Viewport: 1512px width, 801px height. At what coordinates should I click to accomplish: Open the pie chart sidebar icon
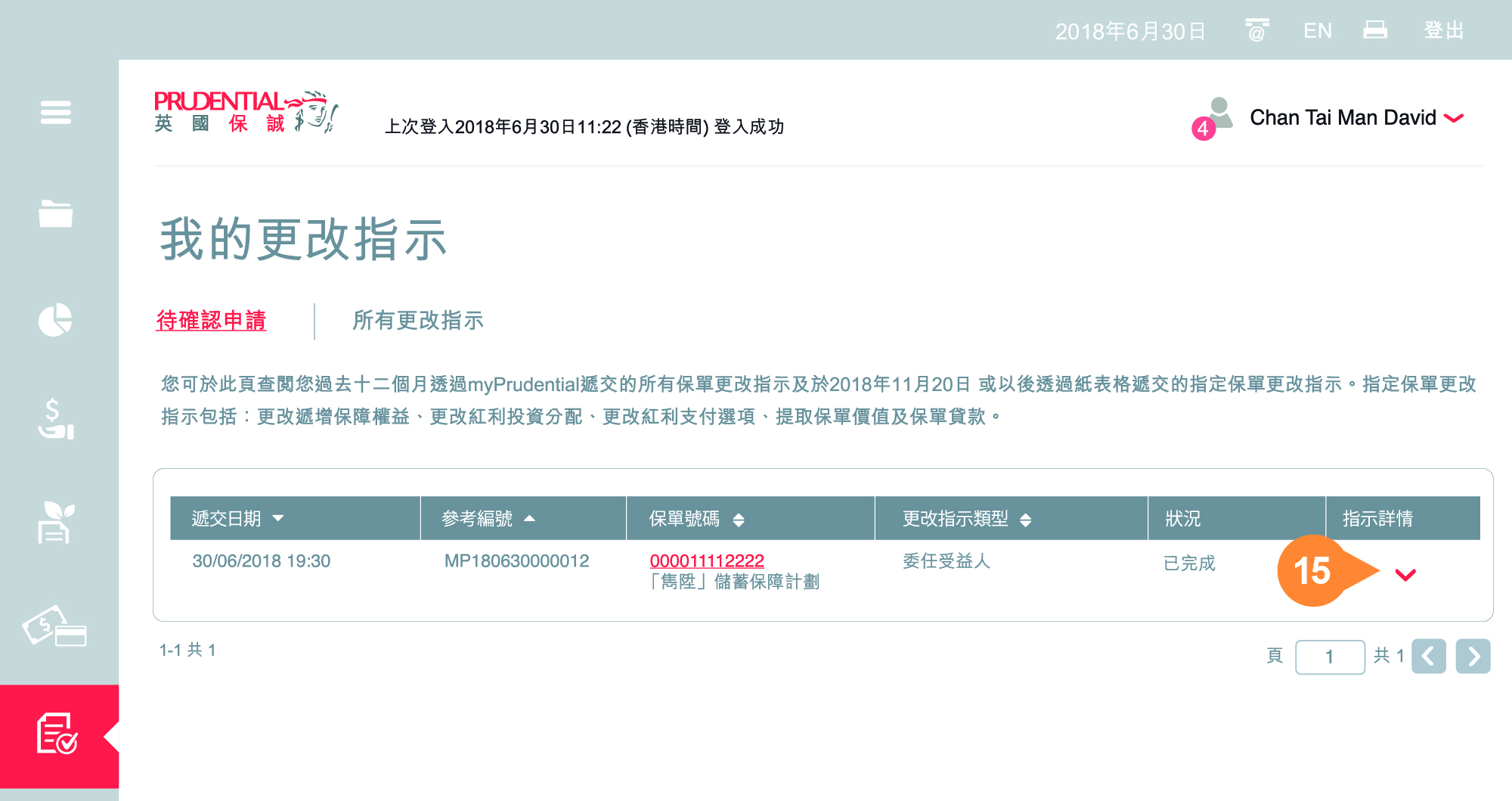[55, 320]
